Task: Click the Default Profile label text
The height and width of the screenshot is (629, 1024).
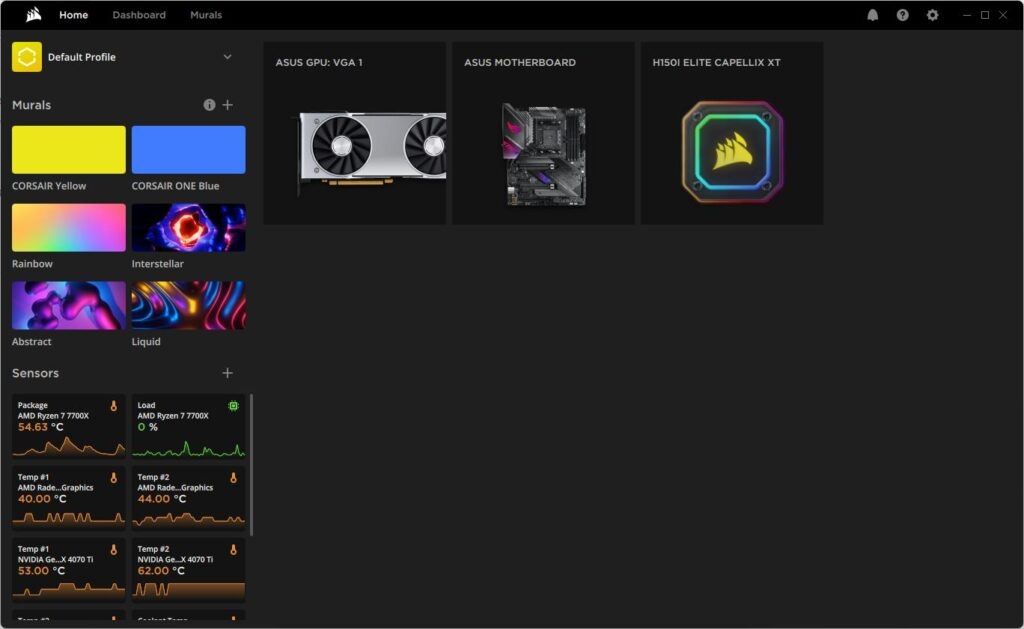Action: point(82,57)
